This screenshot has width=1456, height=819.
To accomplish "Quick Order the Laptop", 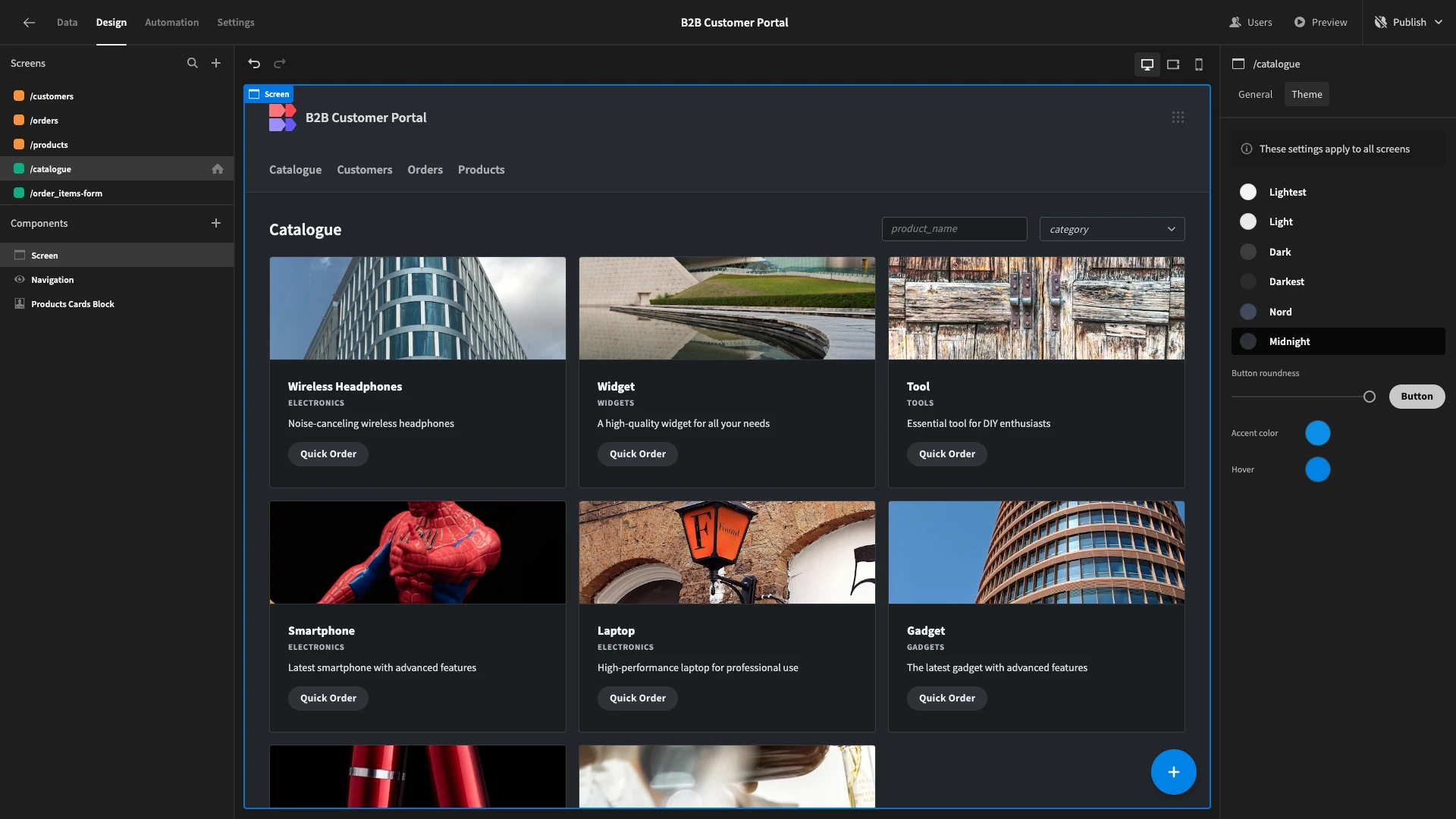I will point(638,698).
